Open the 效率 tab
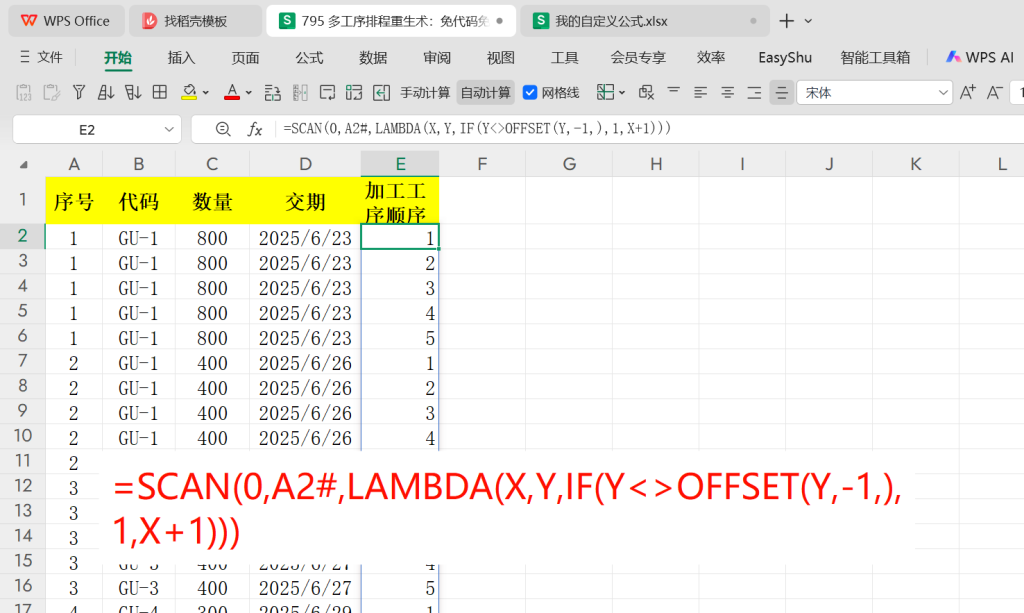Screen dimensions: 1024x613 [x=711, y=57]
